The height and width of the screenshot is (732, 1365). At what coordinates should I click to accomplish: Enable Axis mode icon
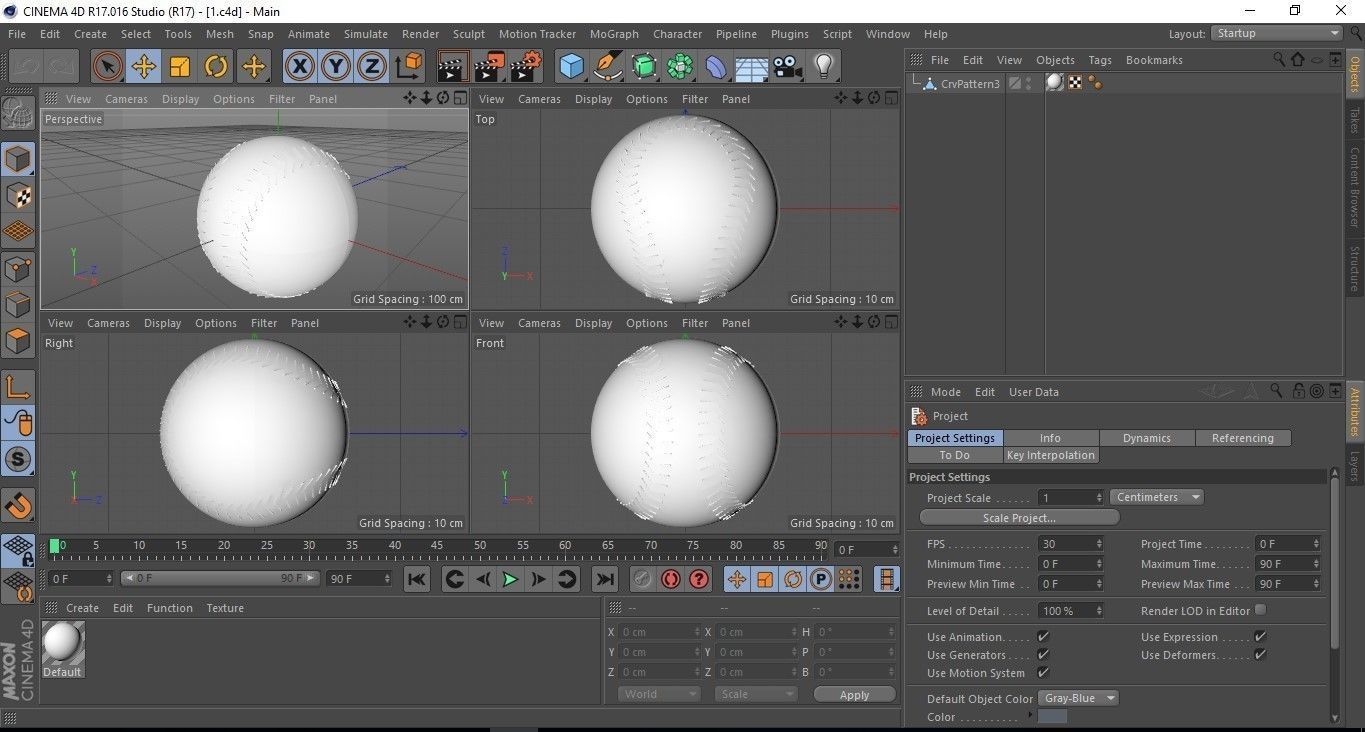pyautogui.click(x=18, y=387)
